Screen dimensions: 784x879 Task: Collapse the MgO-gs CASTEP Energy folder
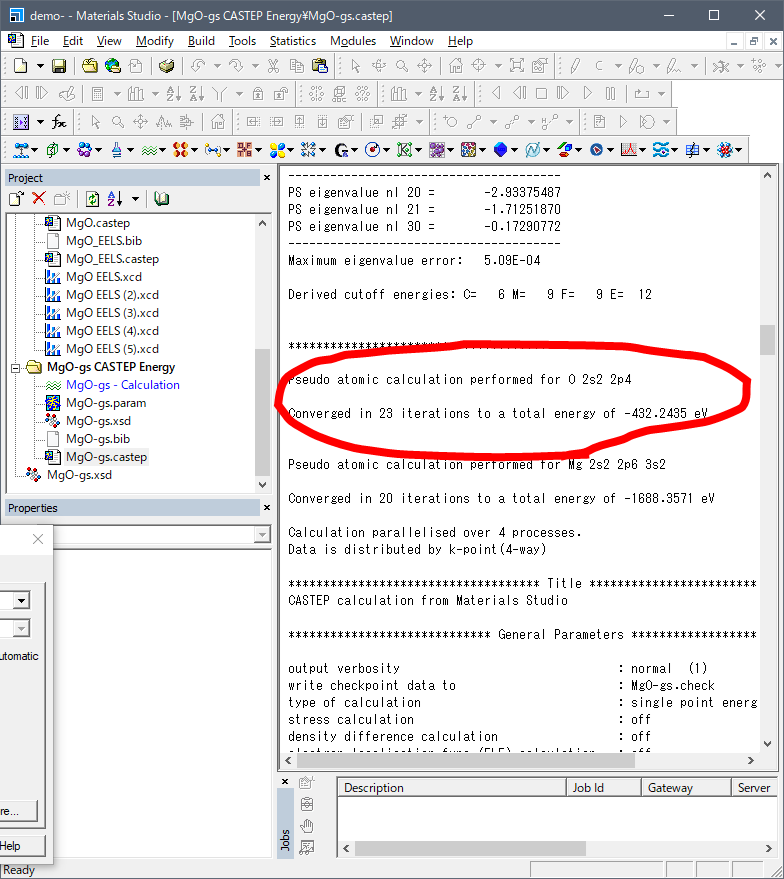[x=16, y=368]
